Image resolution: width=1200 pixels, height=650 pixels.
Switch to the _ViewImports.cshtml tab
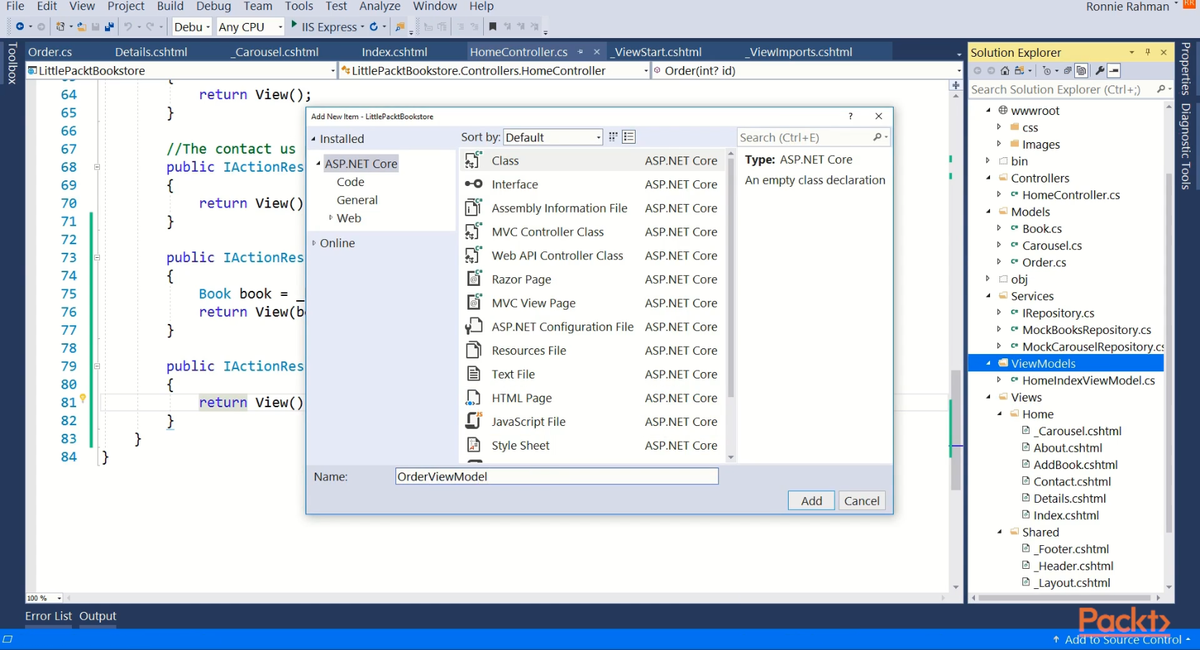(799, 52)
